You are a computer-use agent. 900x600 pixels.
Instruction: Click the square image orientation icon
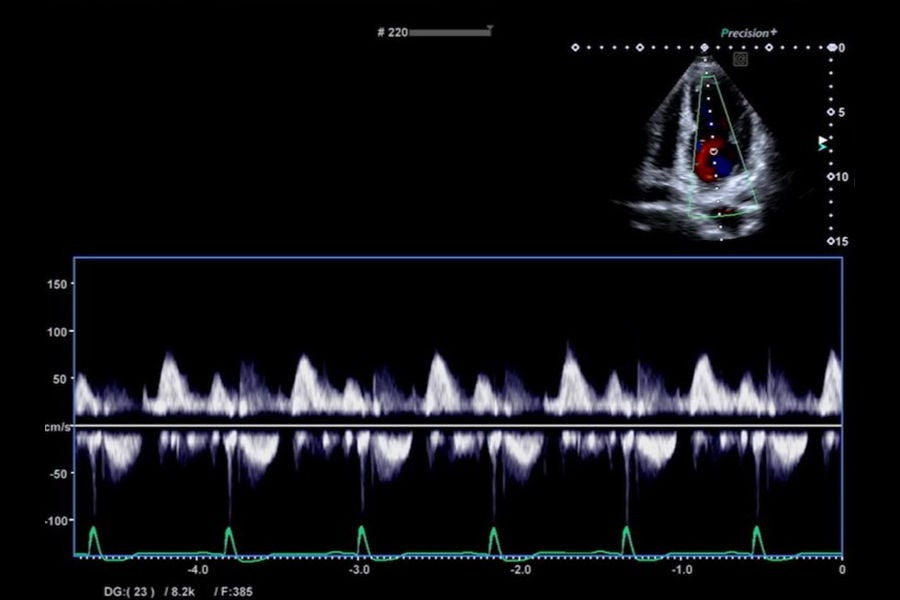pyautogui.click(x=740, y=59)
